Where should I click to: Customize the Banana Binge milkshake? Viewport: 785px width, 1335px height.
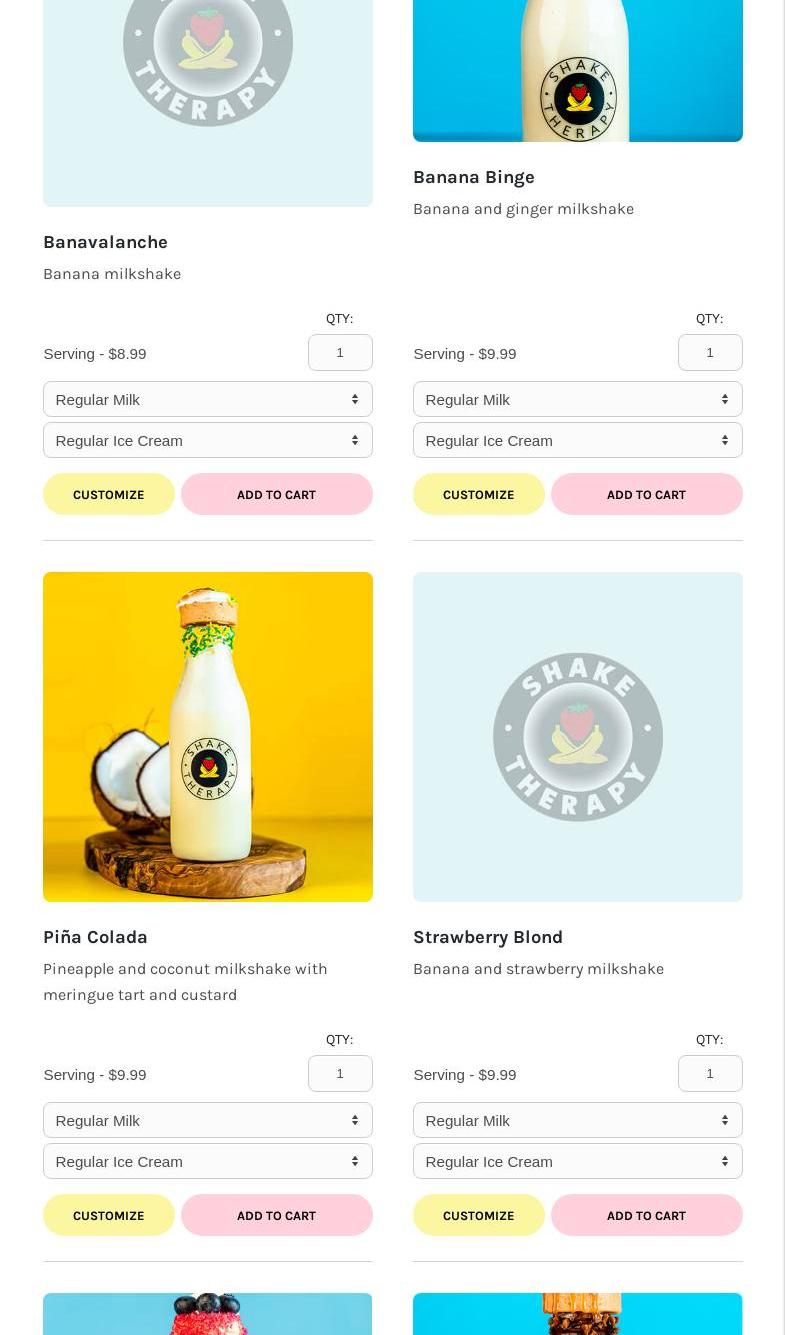click(x=479, y=494)
